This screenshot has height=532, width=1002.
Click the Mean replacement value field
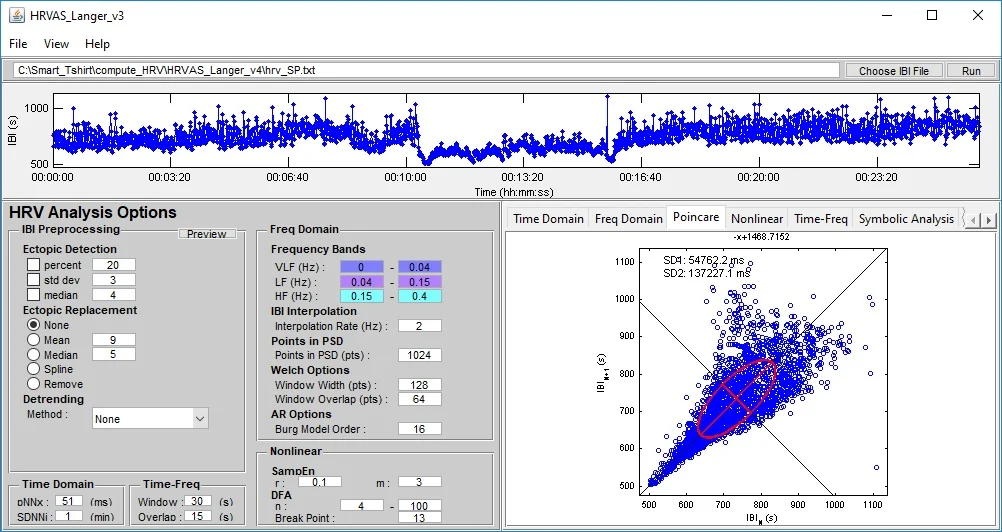tap(114, 340)
